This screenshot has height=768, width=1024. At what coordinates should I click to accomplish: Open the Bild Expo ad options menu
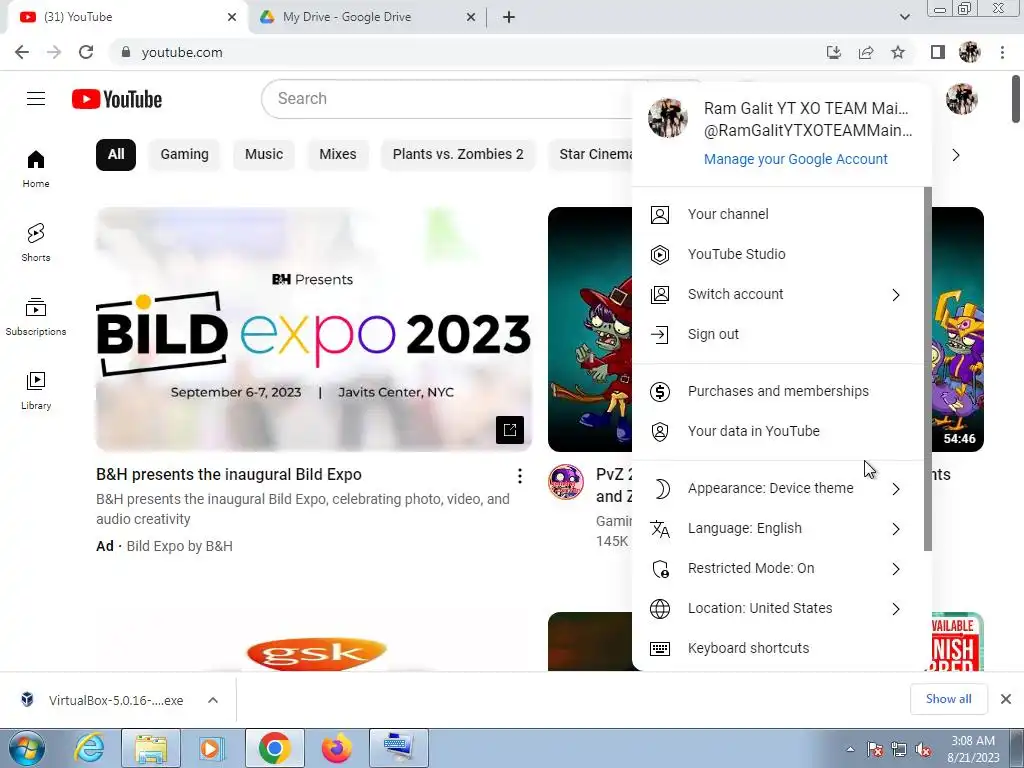pos(520,475)
